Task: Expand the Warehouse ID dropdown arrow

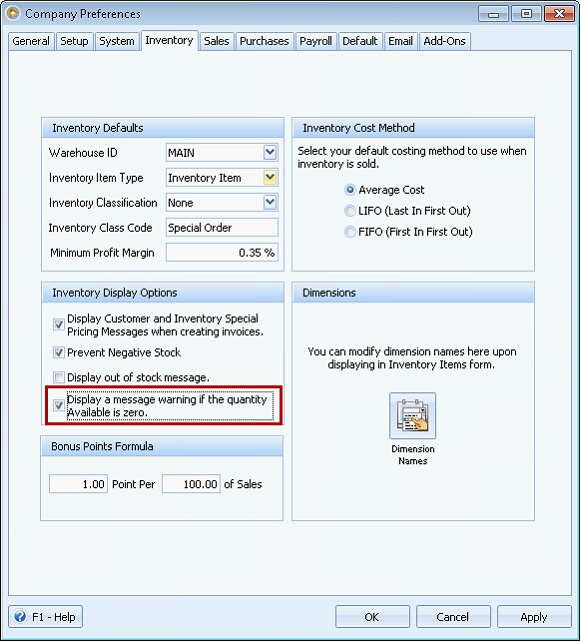Action: 270,152
